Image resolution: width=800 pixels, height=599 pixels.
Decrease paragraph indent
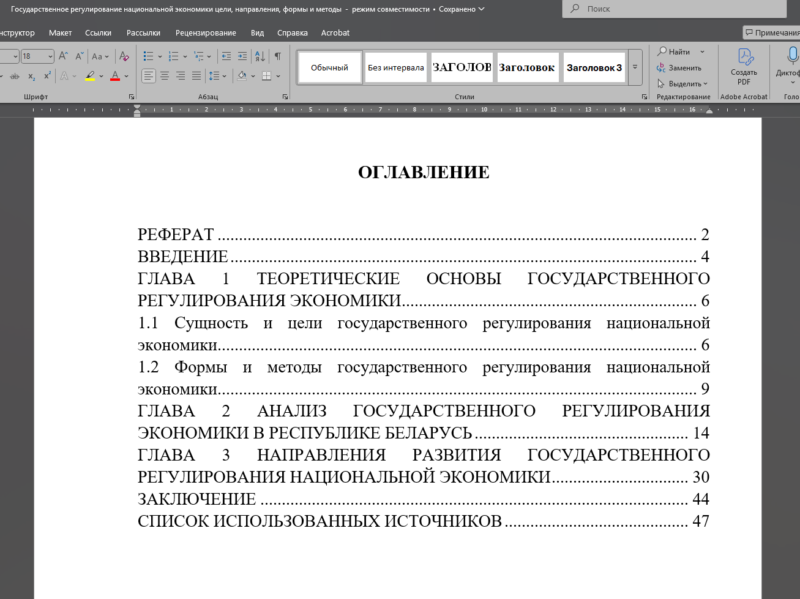(x=226, y=56)
